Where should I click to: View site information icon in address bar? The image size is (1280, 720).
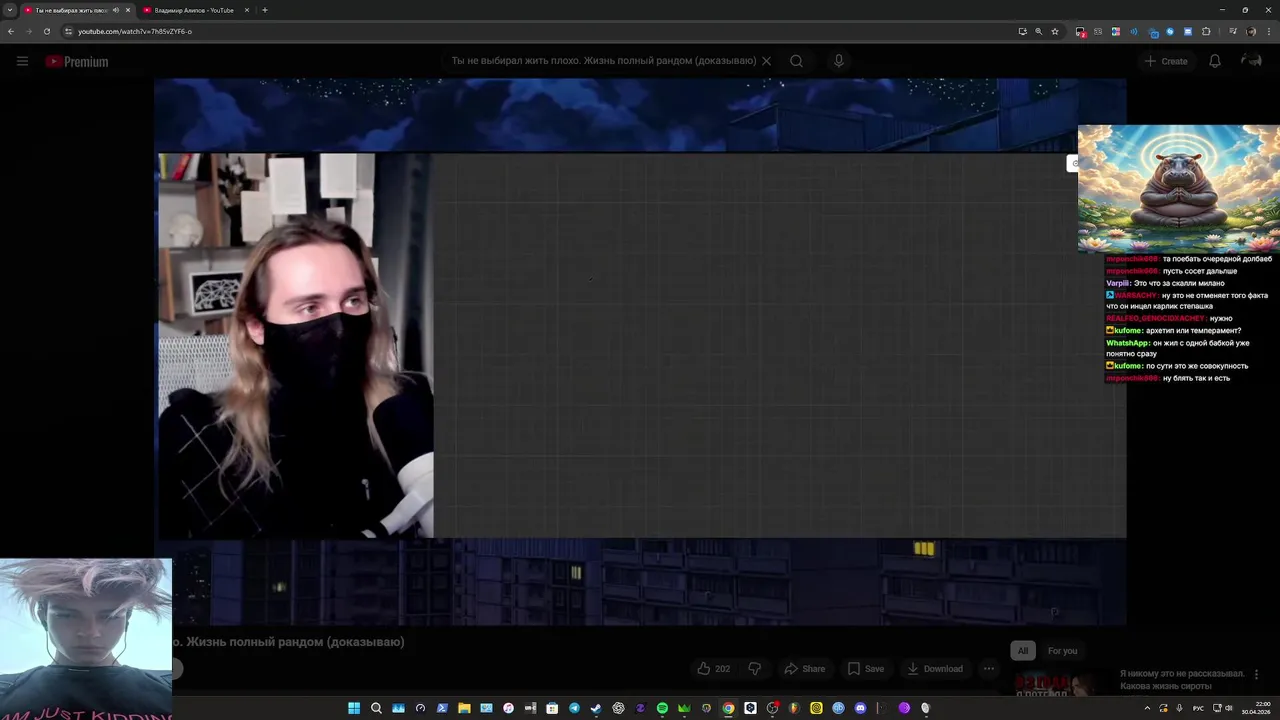68,31
